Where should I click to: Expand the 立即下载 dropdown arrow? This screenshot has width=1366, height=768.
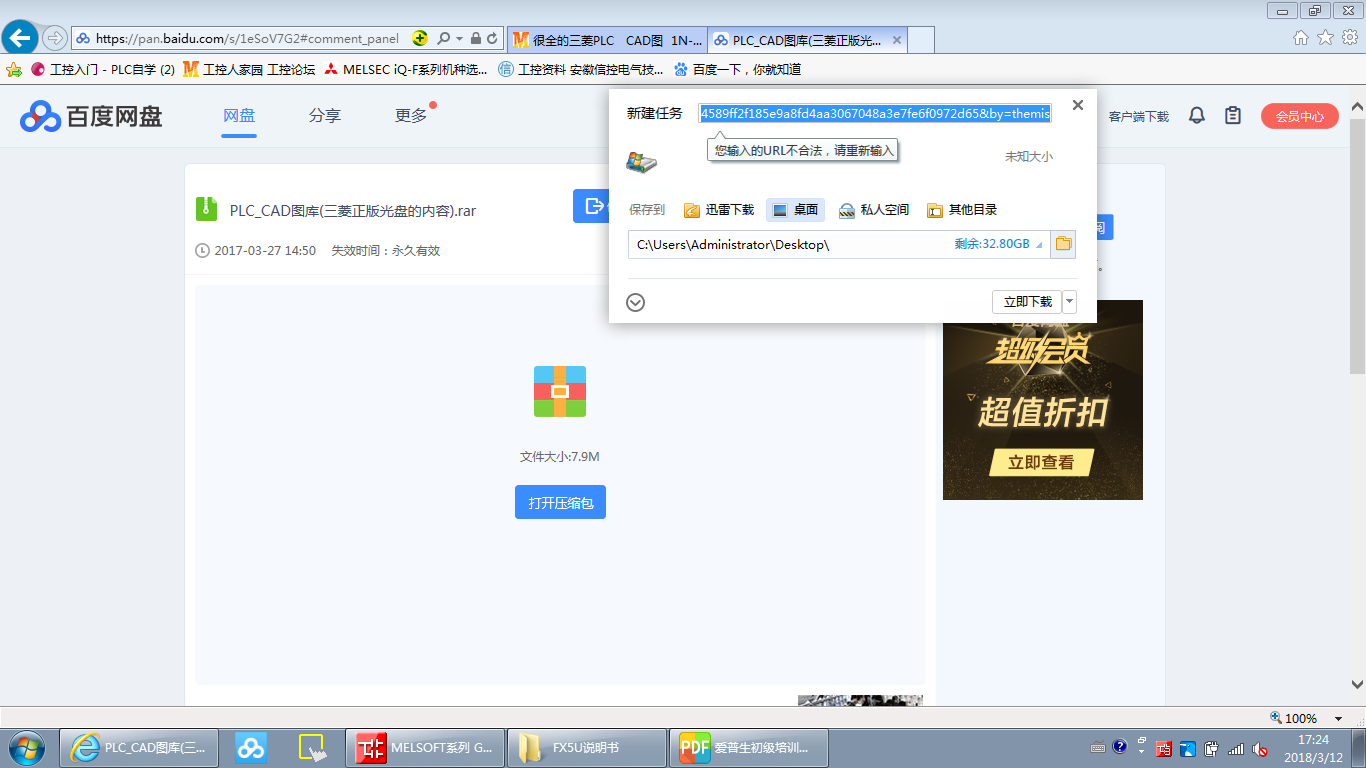1070,301
